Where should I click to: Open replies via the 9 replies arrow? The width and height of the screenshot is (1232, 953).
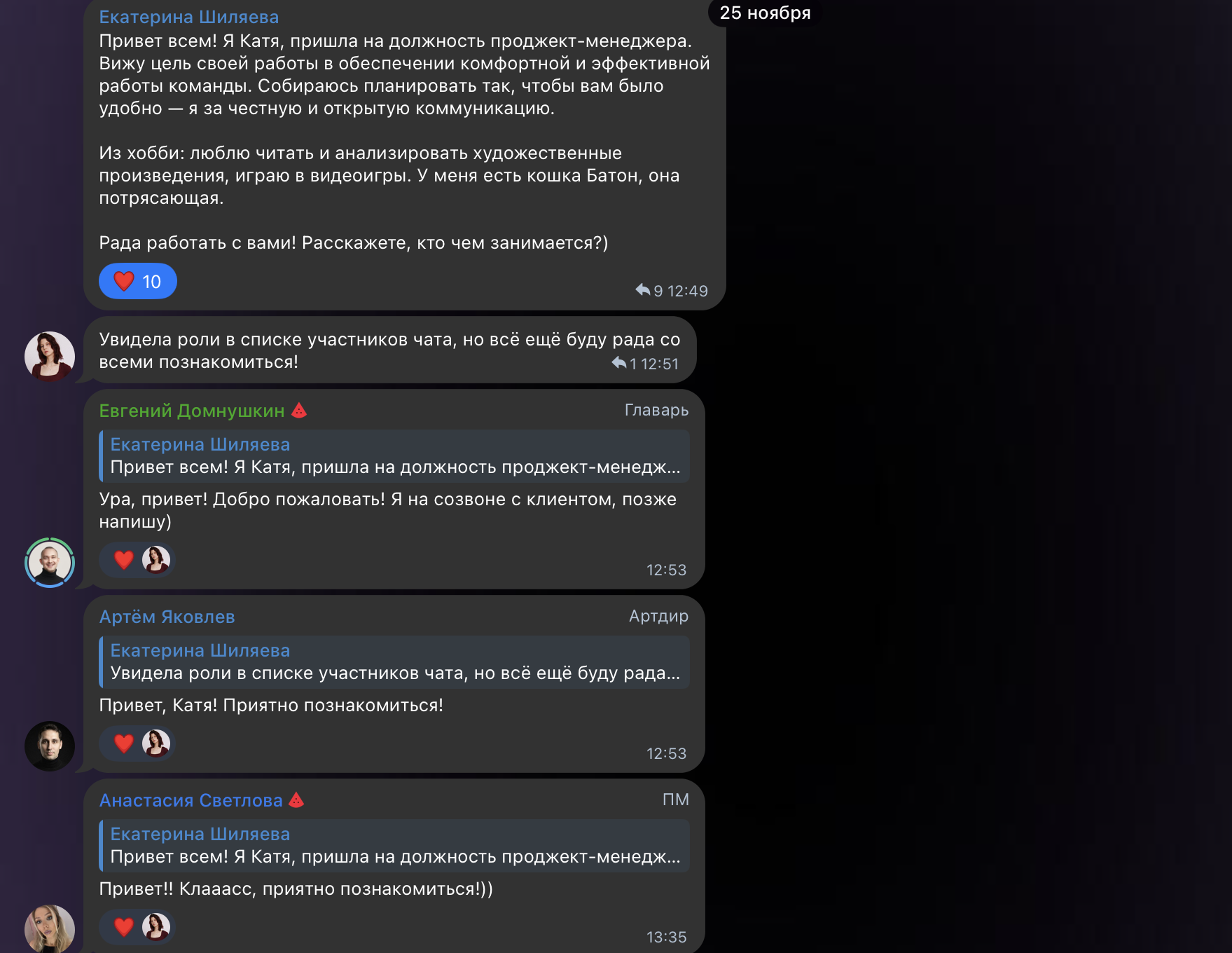(649, 290)
